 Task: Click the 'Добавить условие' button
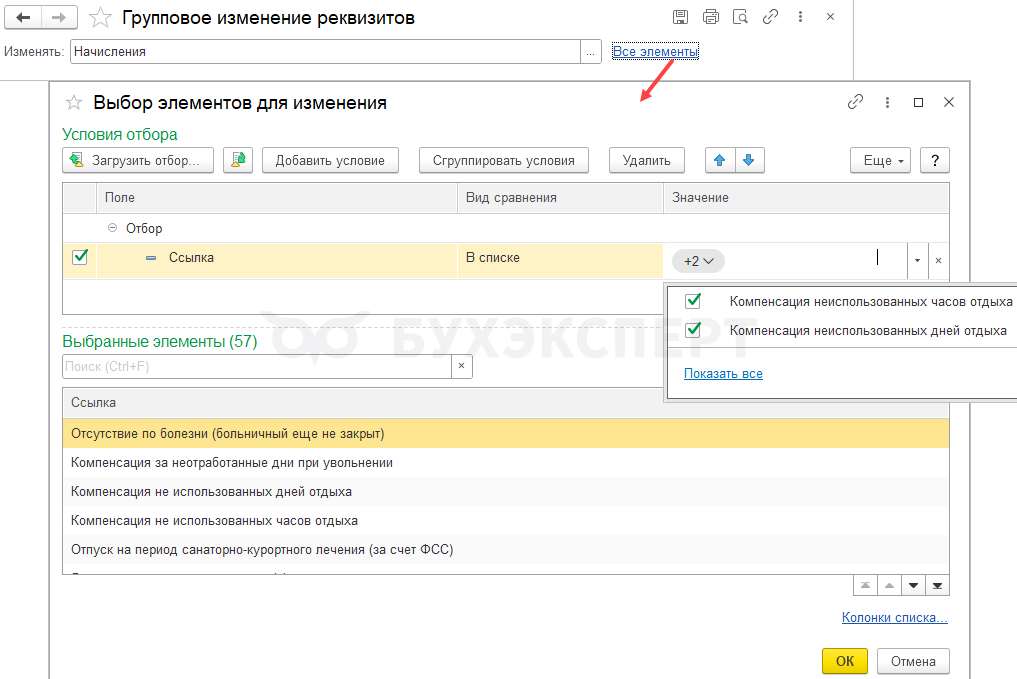click(330, 160)
